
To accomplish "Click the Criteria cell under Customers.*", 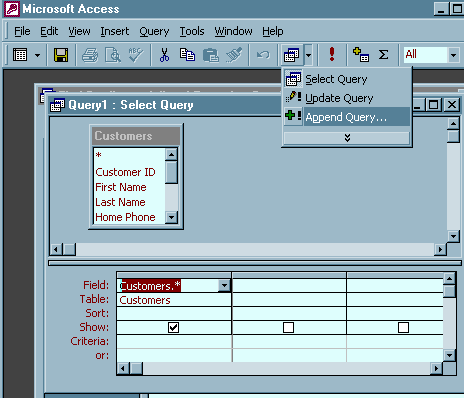I will click(174, 341).
